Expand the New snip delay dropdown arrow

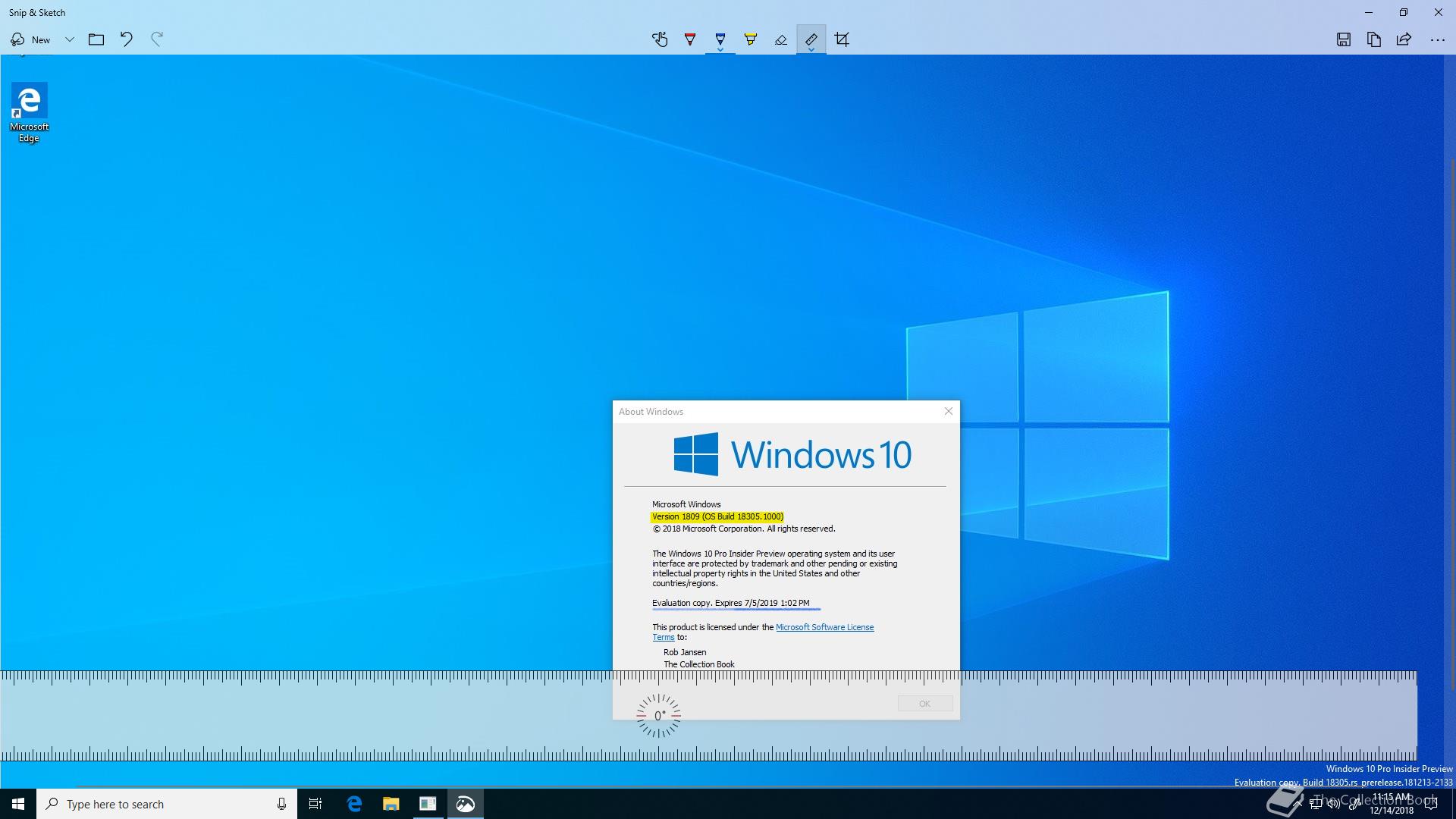pyautogui.click(x=69, y=39)
